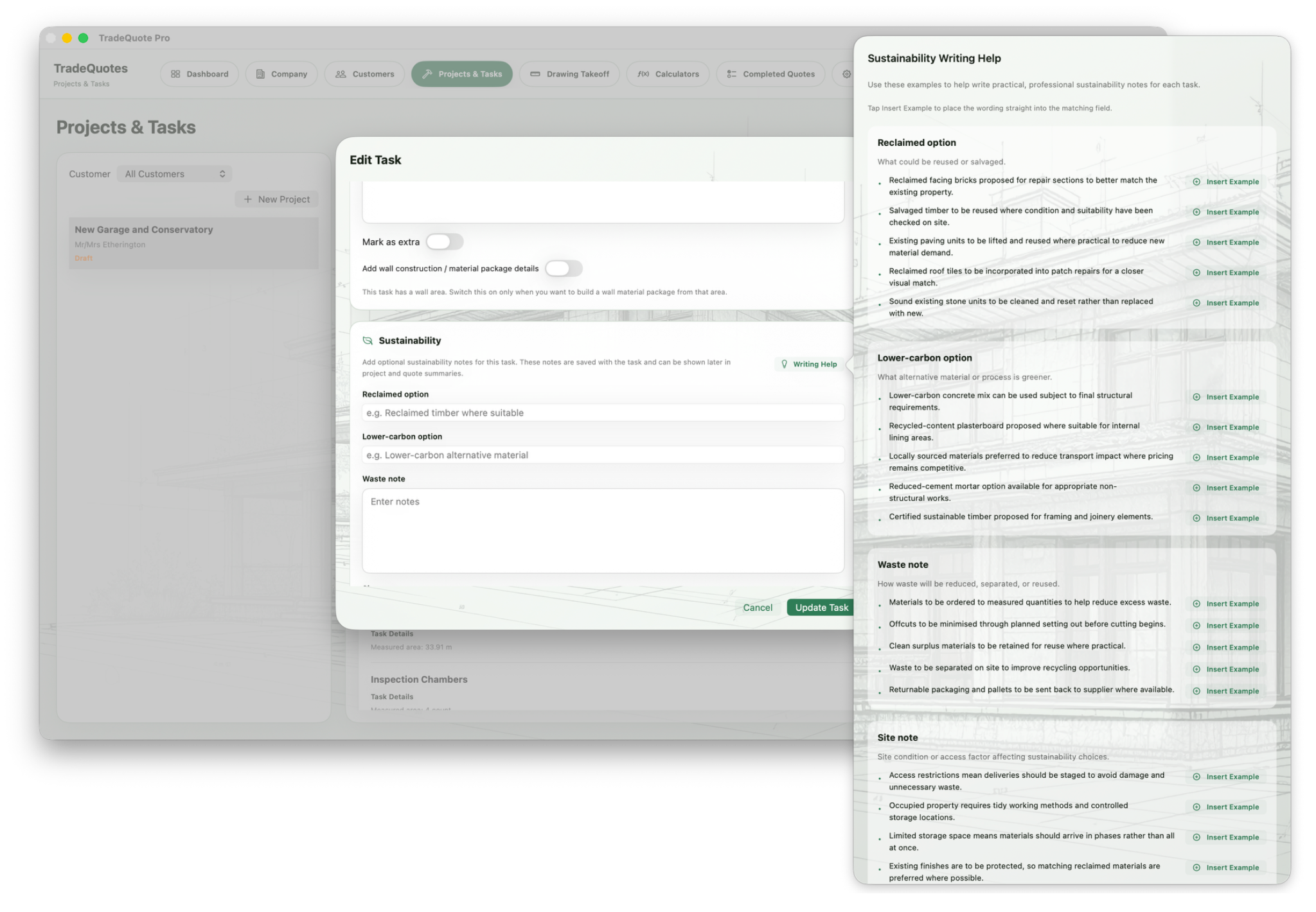Open the Calculators tab

pyautogui.click(x=668, y=74)
